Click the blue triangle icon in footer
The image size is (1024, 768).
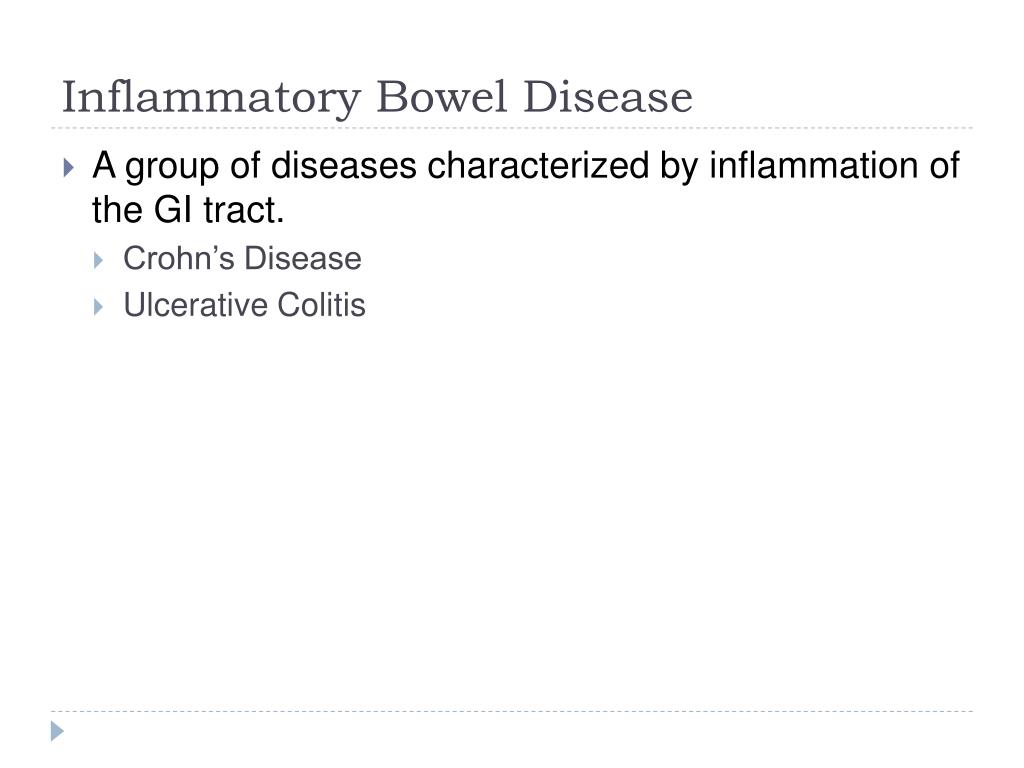[x=57, y=731]
